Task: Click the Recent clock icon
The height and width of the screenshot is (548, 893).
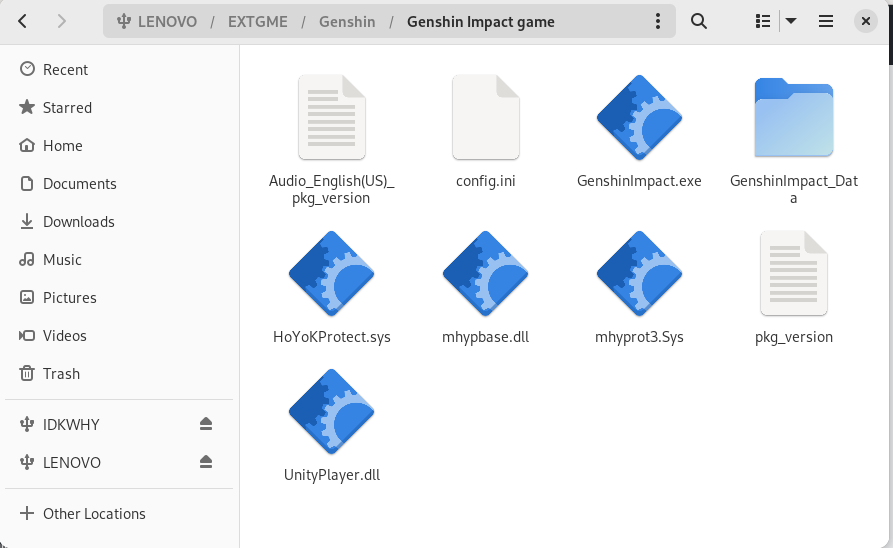Action: [27, 69]
